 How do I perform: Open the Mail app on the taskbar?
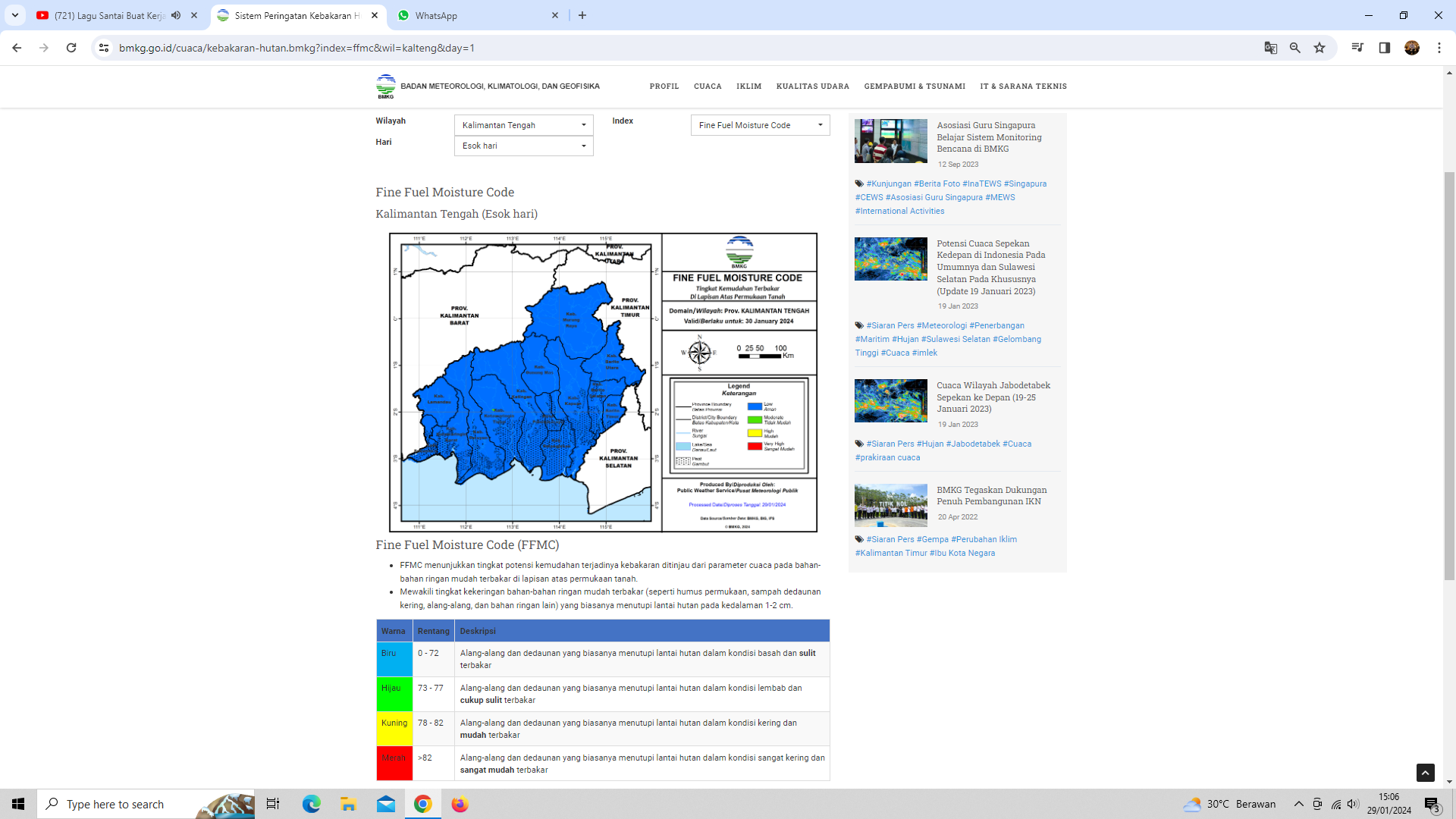point(386,804)
